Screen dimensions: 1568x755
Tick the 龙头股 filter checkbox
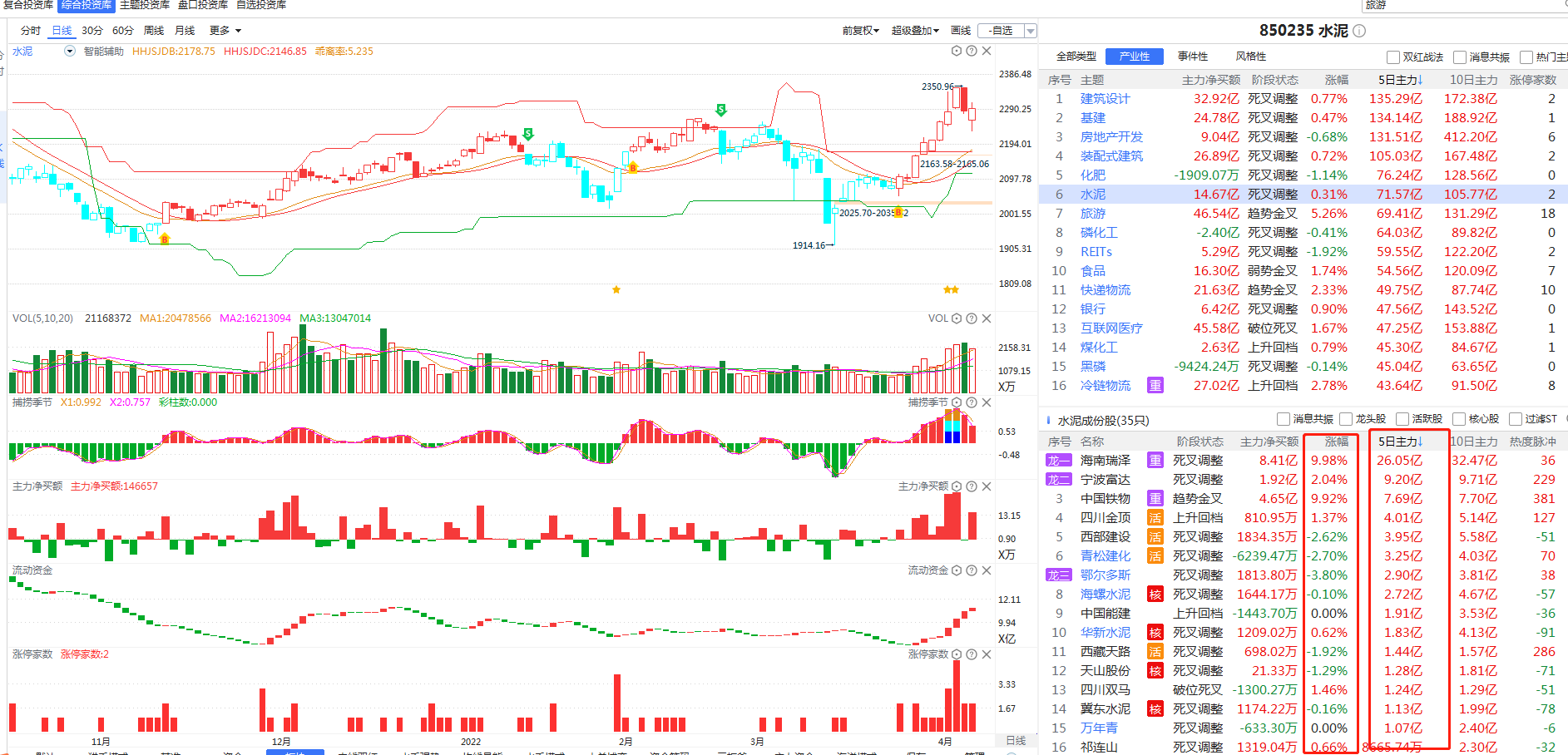pos(1346,419)
